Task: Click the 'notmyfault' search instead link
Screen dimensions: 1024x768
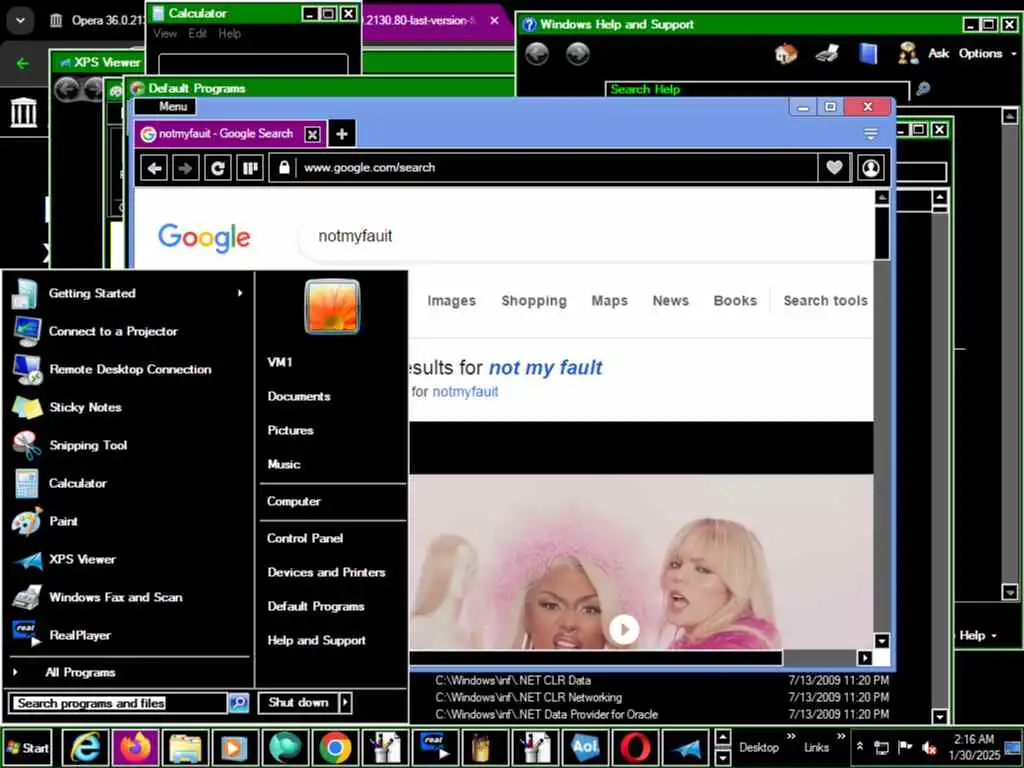Action: coord(465,392)
